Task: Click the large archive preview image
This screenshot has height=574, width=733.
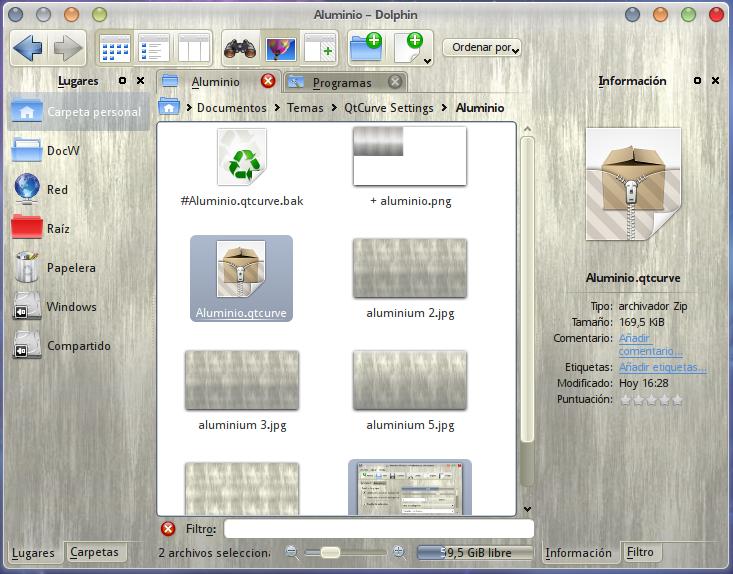Action: [x=633, y=184]
